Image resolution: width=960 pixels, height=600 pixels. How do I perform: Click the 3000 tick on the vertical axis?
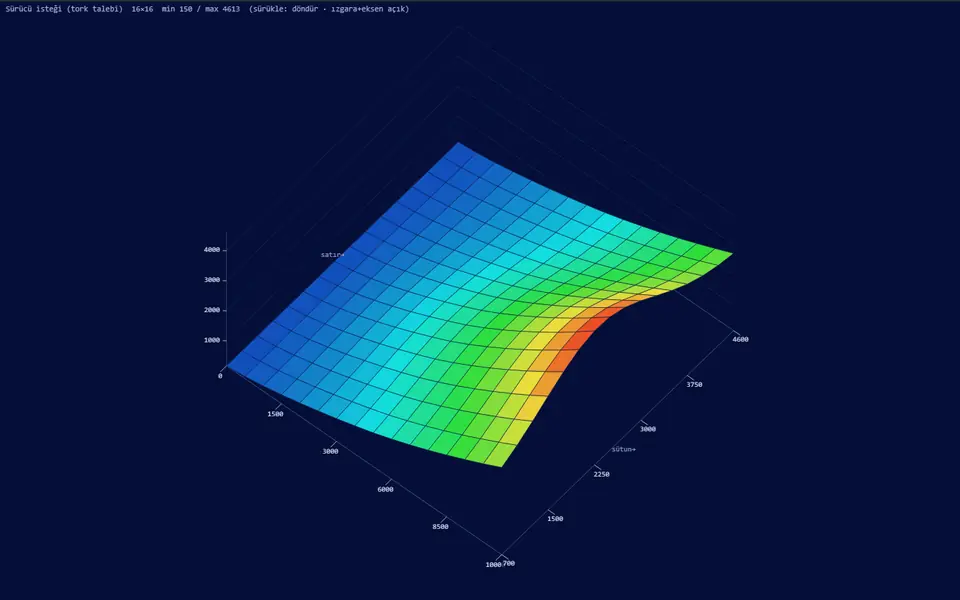[212, 280]
